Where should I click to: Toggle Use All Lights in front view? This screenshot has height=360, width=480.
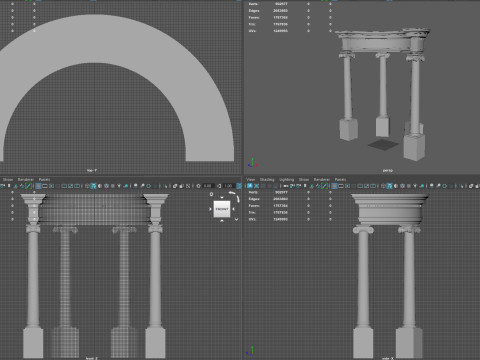(119, 186)
